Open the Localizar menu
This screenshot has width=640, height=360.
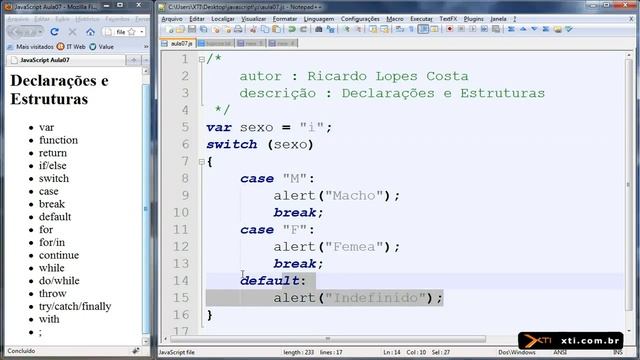point(223,19)
